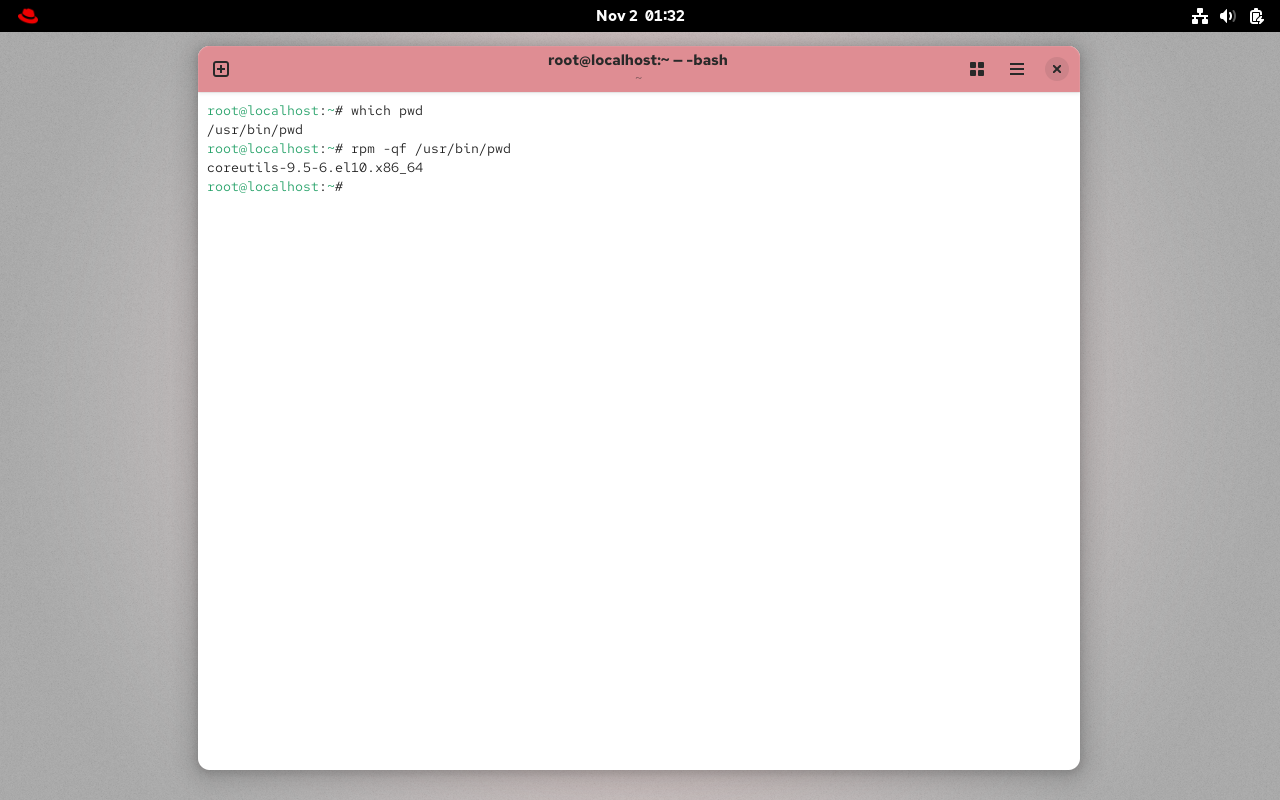1280x800 pixels.
Task: Open the terminal options menu list
Action: pyautogui.click(x=1017, y=69)
